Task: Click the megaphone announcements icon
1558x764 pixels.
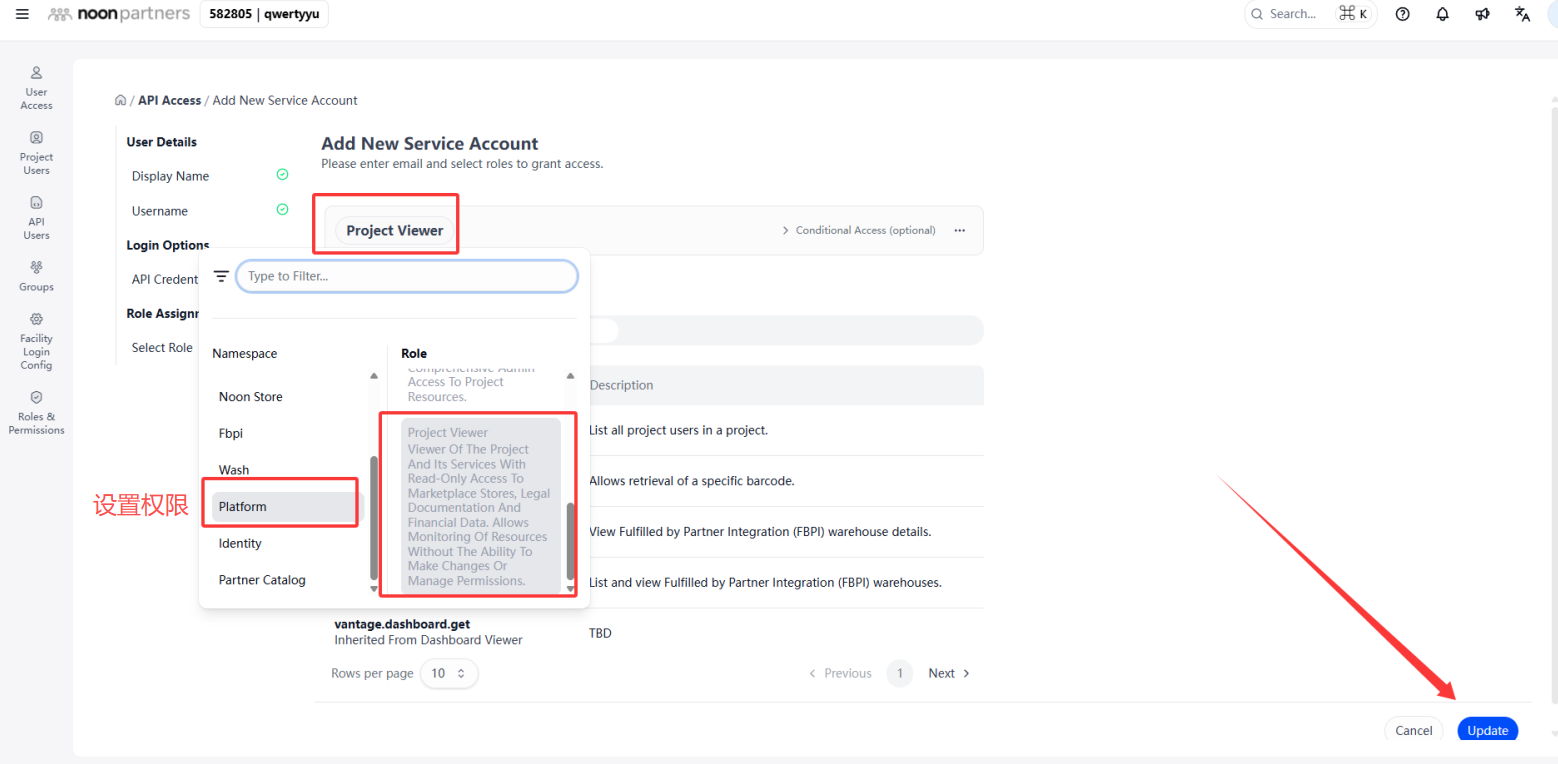Action: tap(1482, 14)
